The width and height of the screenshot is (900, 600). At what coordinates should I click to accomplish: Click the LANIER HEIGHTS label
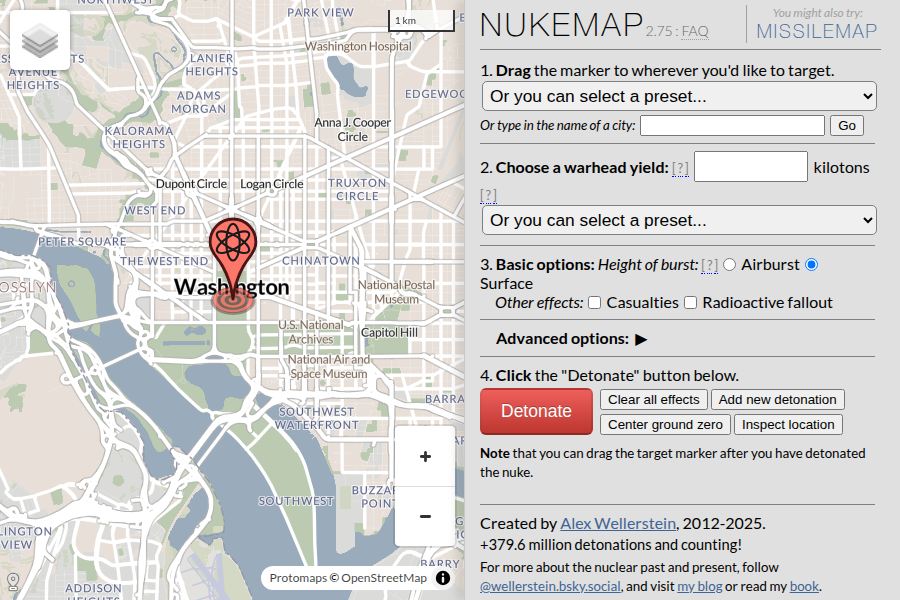tap(212, 65)
